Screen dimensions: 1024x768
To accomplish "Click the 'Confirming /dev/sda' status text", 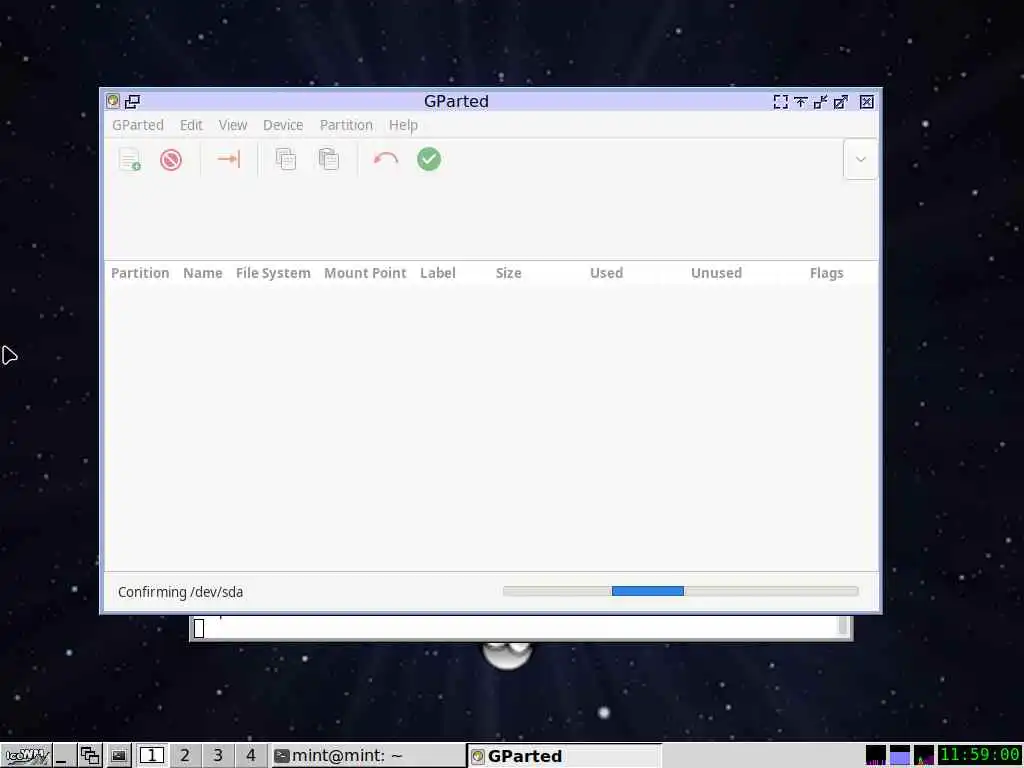I will pos(180,592).
